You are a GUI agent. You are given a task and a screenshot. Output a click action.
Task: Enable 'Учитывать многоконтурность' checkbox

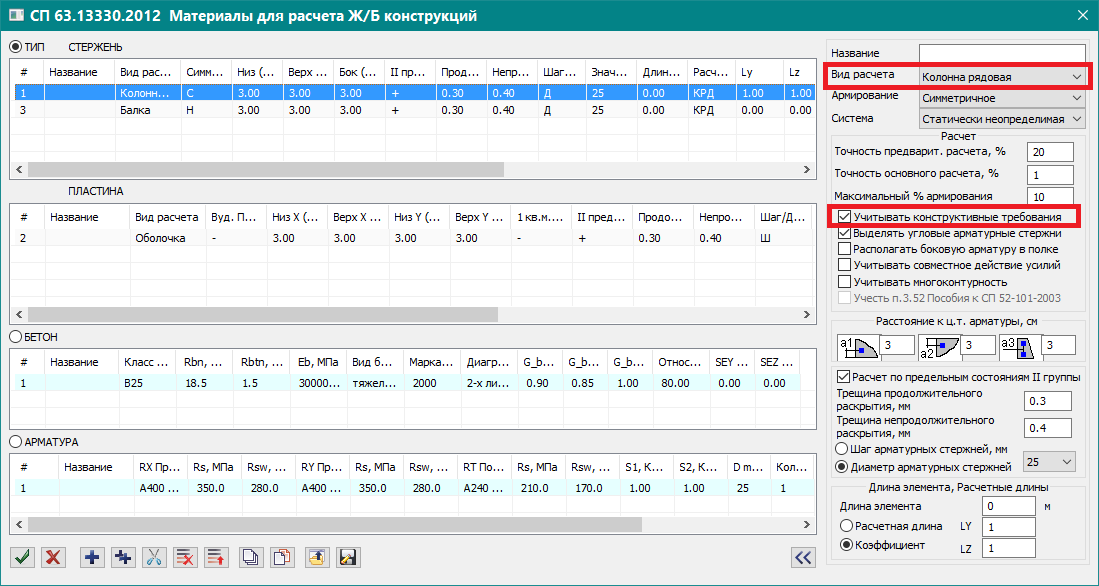(x=846, y=282)
